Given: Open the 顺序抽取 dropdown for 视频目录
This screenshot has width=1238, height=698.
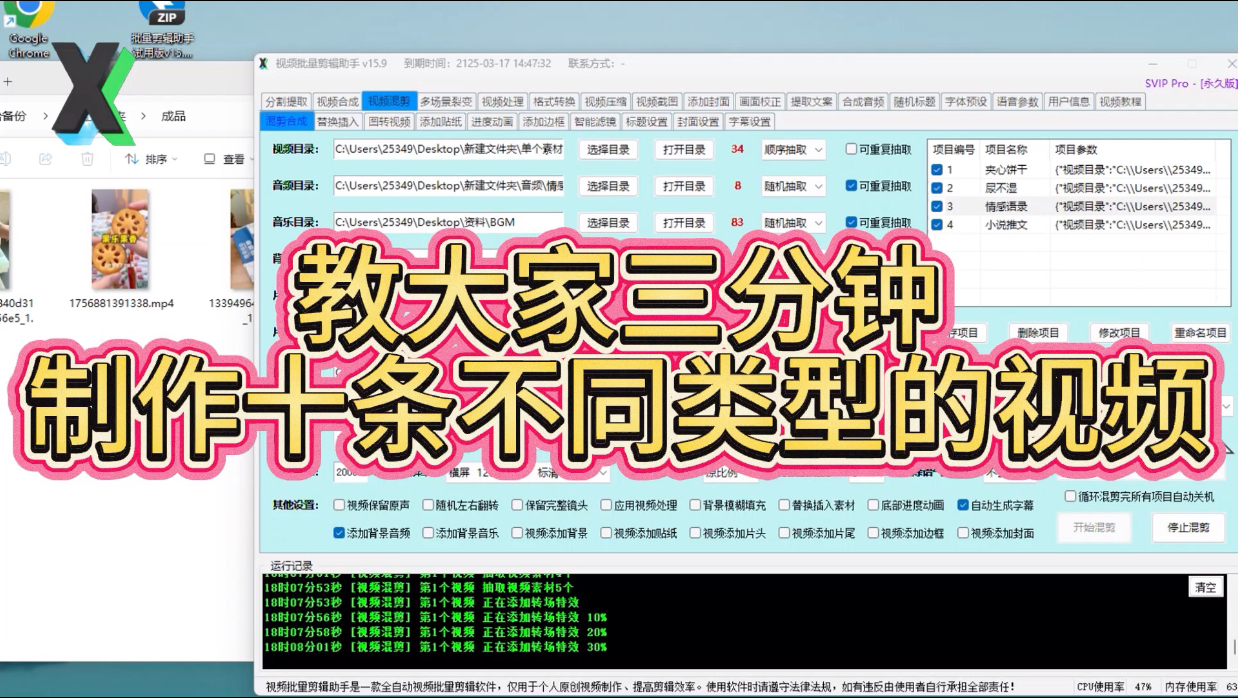Looking at the screenshot, I should (x=792, y=149).
